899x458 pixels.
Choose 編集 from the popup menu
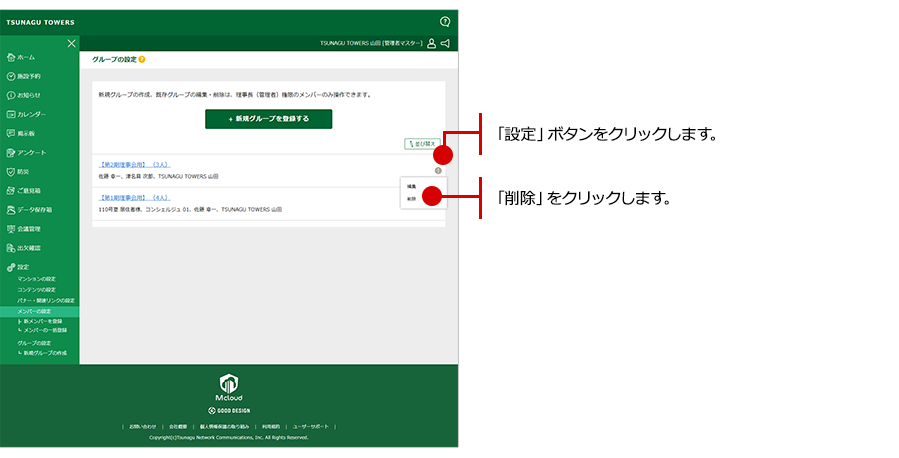[x=411, y=186]
